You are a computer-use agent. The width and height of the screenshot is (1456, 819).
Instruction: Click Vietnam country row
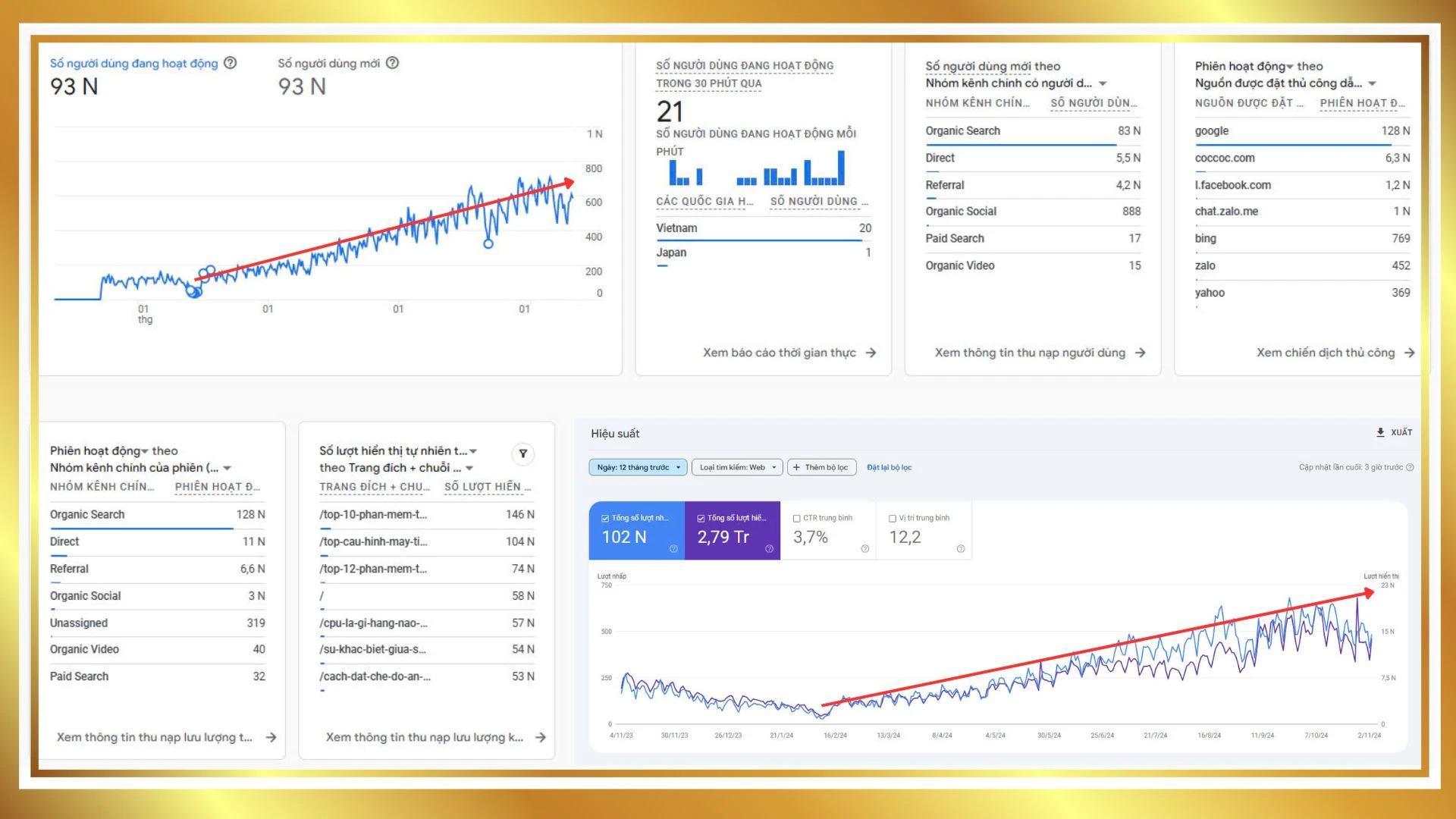coord(764,228)
